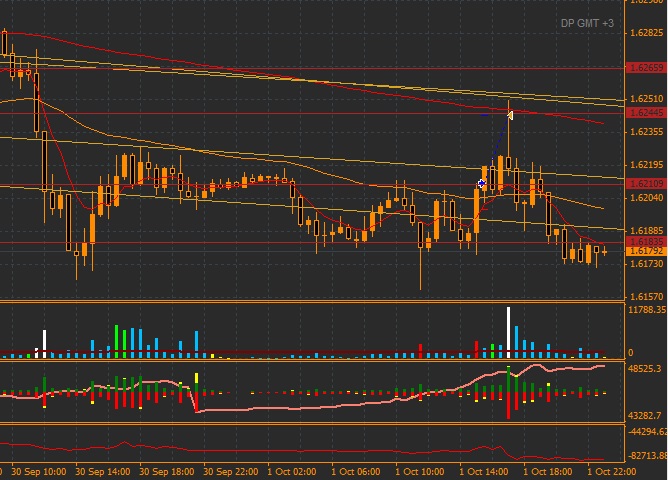Click the 1 Oct 18:00 time label
The height and width of the screenshot is (480, 668).
tap(547, 472)
